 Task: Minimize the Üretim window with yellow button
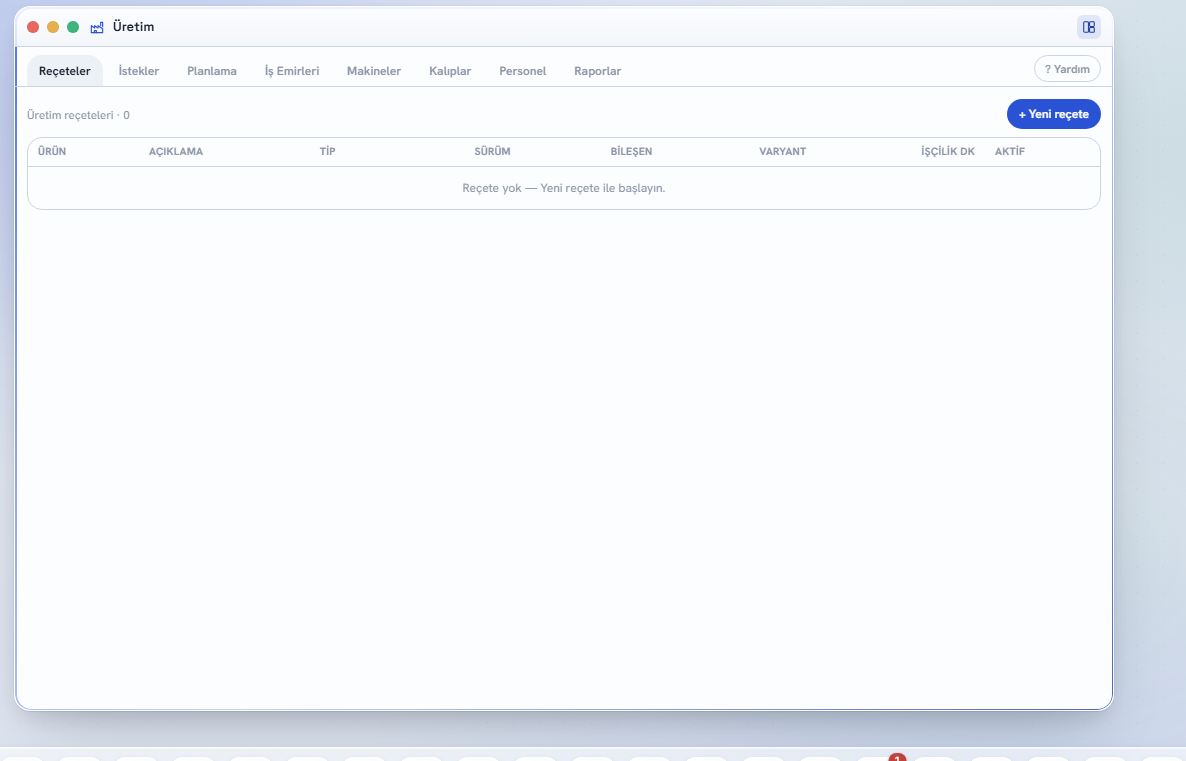click(x=53, y=27)
